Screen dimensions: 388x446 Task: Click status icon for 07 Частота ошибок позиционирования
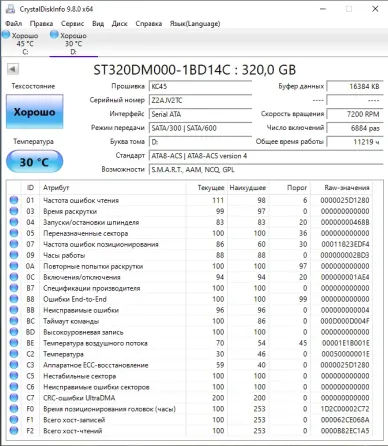(x=14, y=244)
